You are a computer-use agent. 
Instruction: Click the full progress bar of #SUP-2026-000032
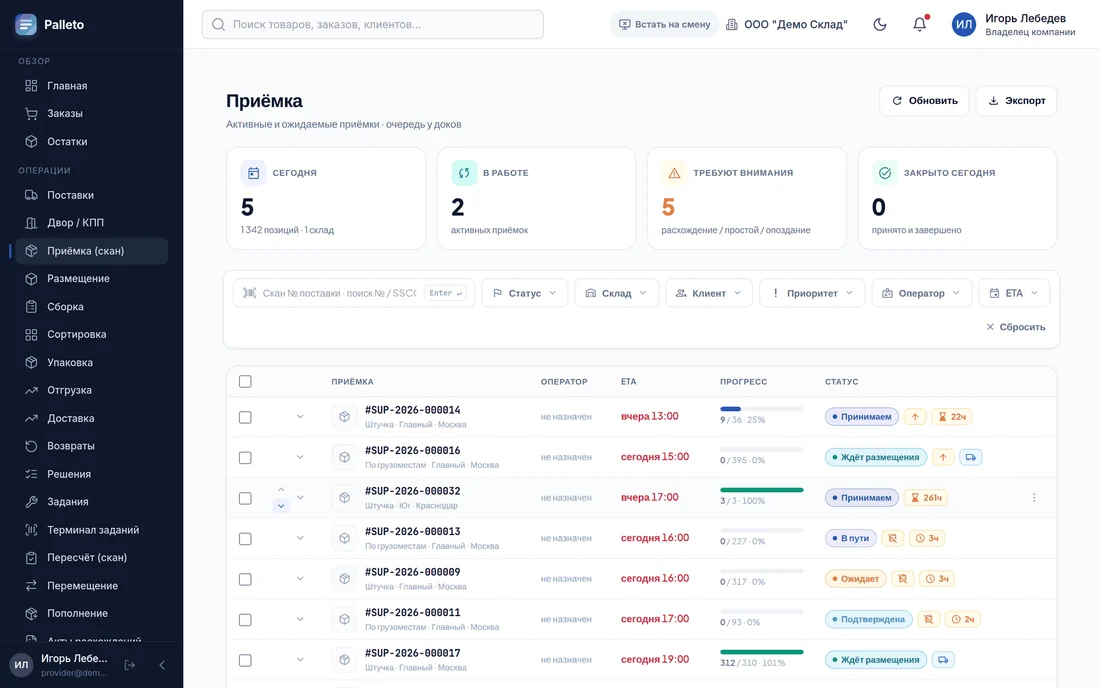coord(761,490)
